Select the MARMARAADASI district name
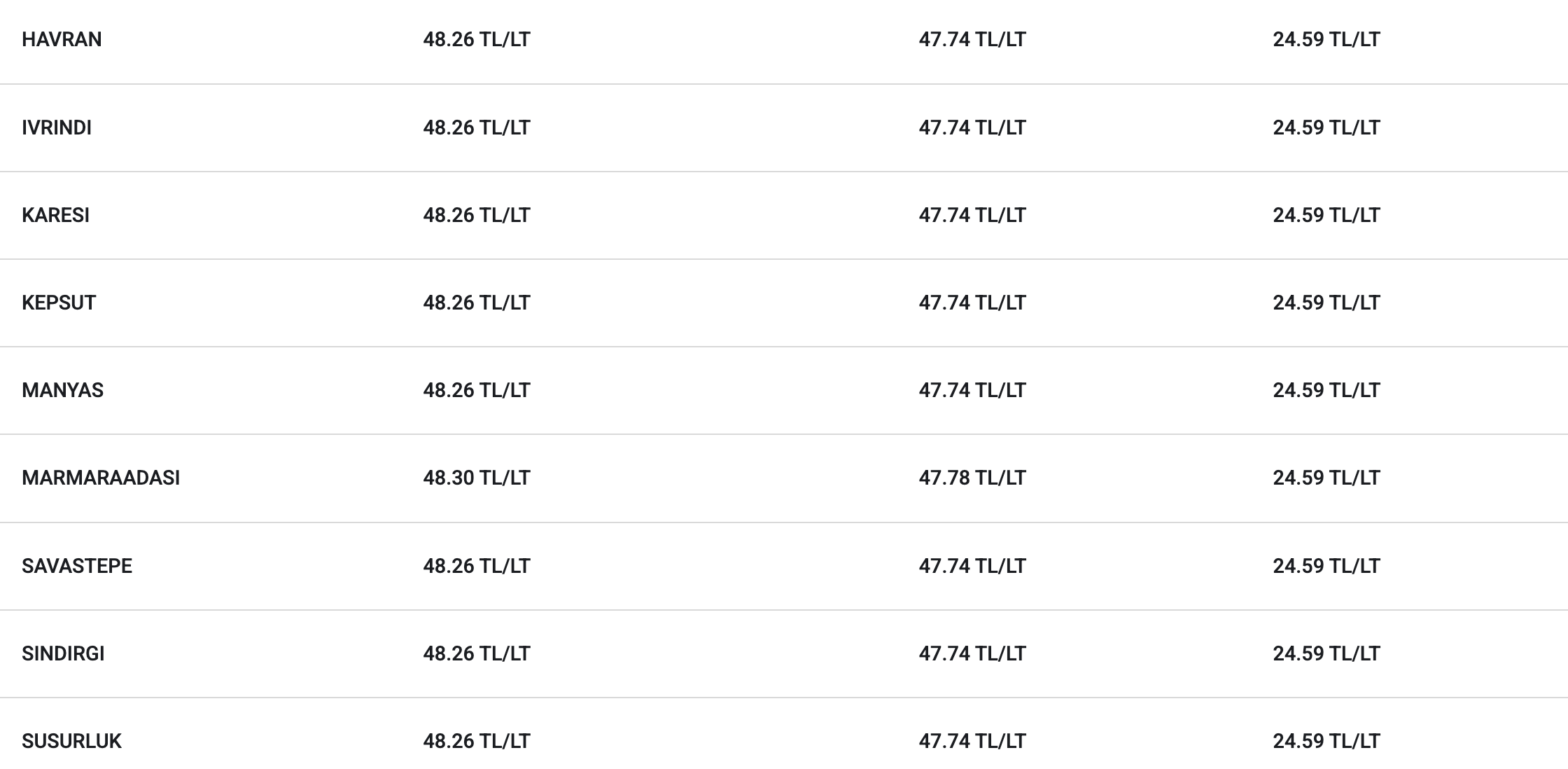This screenshot has width=1568, height=769. (x=101, y=478)
